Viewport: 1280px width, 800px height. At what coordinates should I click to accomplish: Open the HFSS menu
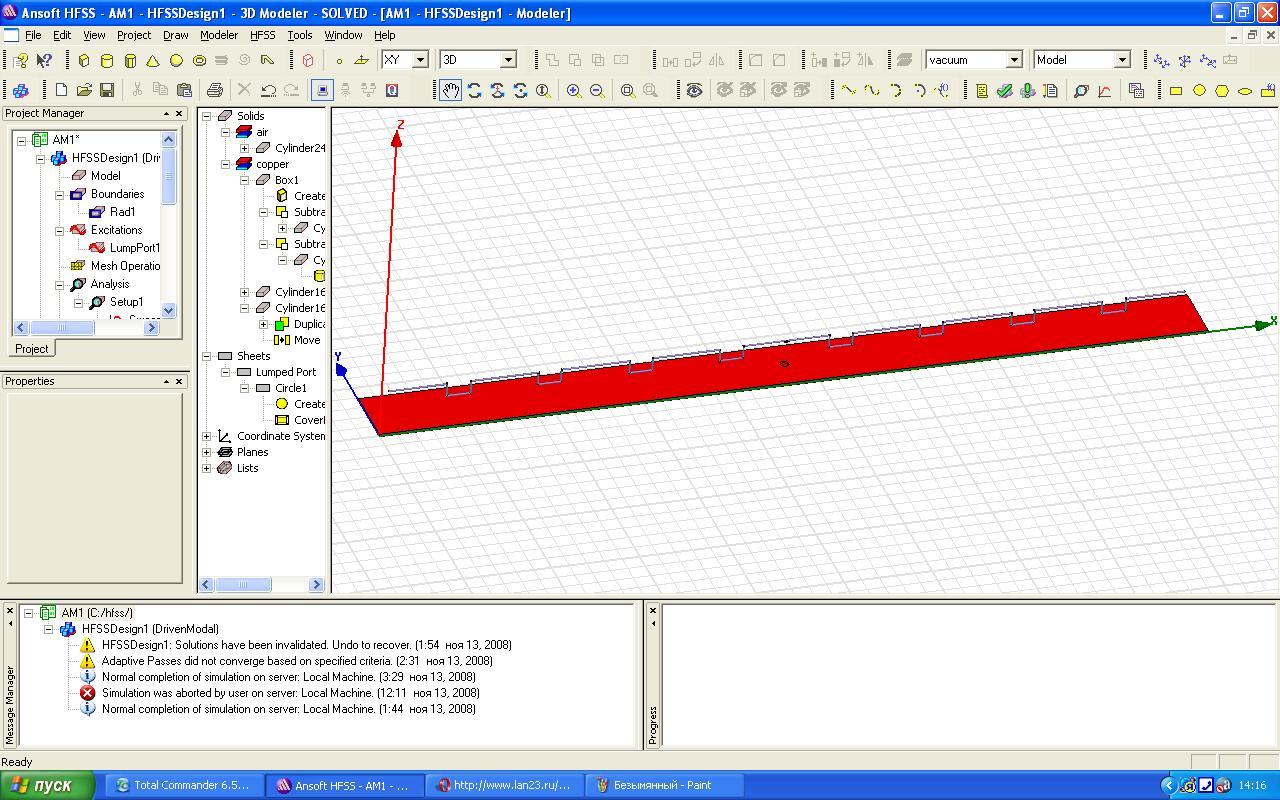(x=262, y=35)
